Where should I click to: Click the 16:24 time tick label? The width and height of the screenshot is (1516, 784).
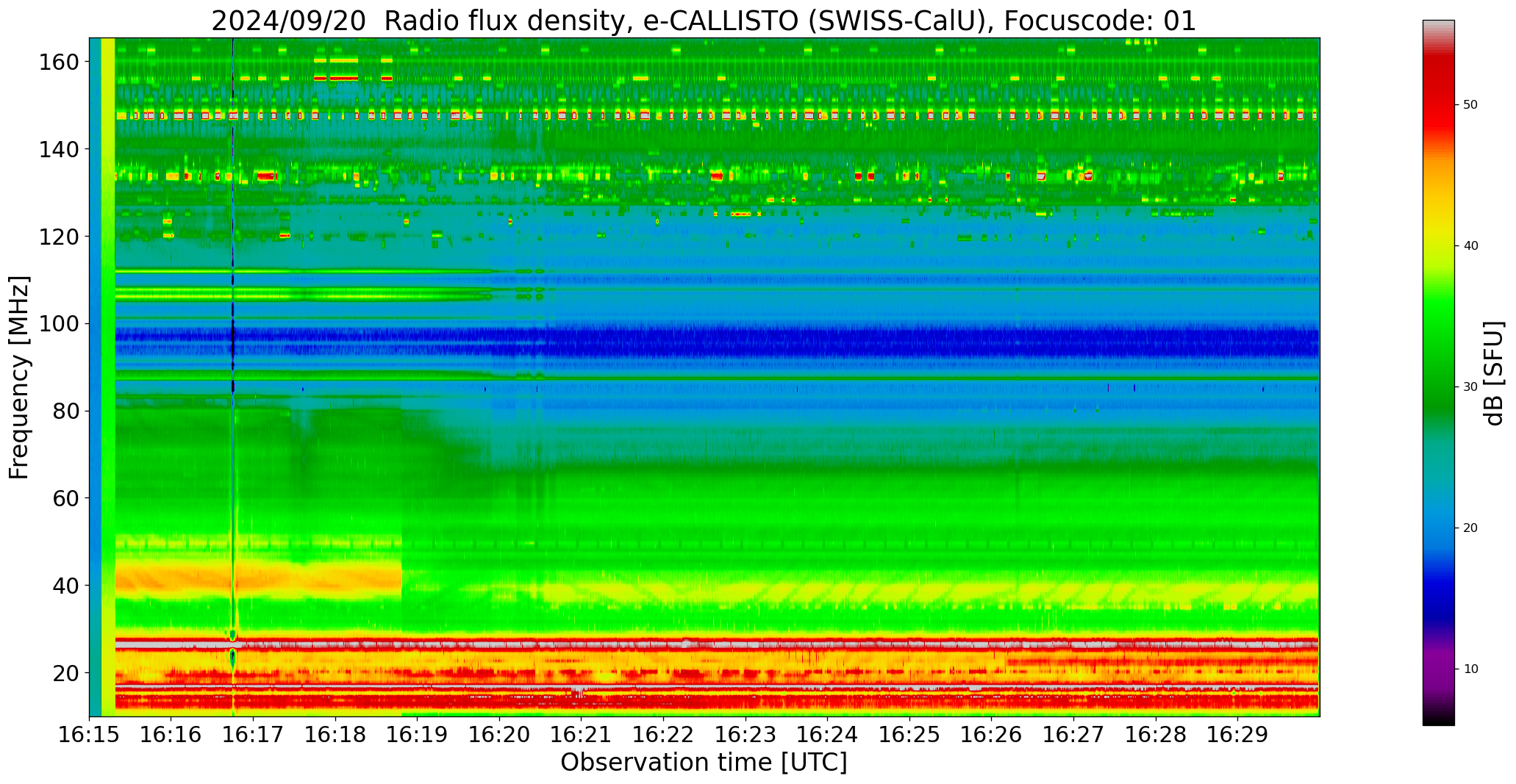click(827, 735)
